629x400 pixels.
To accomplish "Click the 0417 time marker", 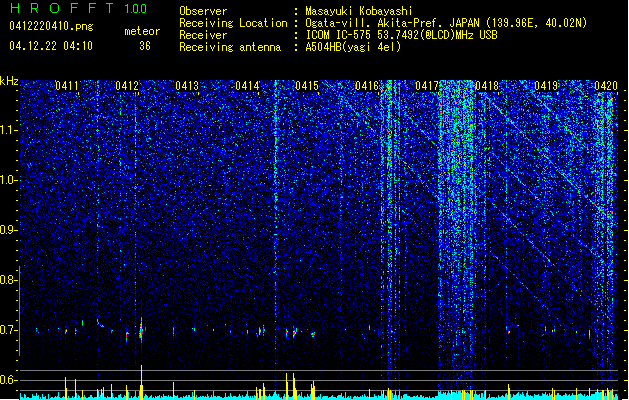I will point(427,86).
